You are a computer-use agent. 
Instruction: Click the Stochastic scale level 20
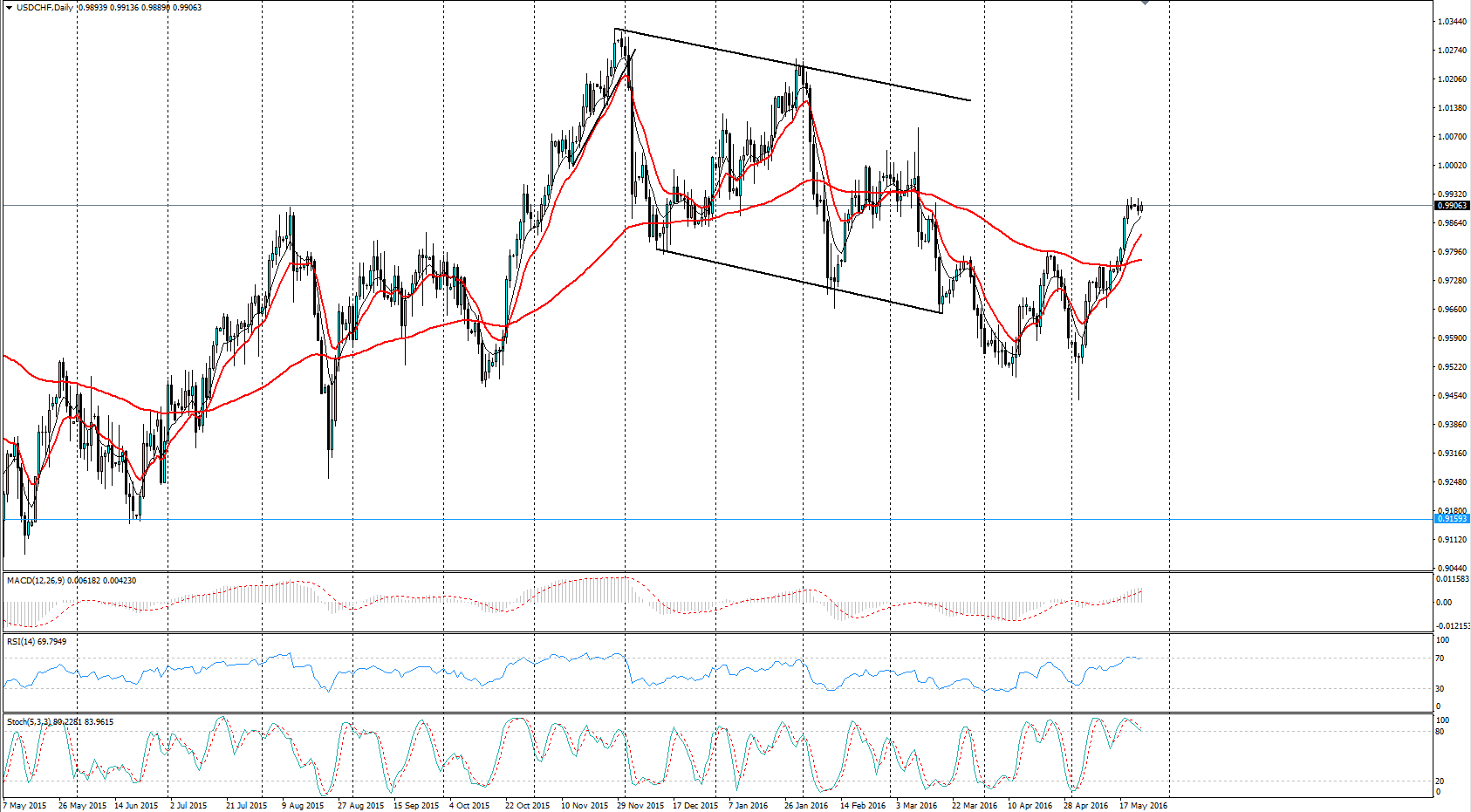click(x=1440, y=781)
